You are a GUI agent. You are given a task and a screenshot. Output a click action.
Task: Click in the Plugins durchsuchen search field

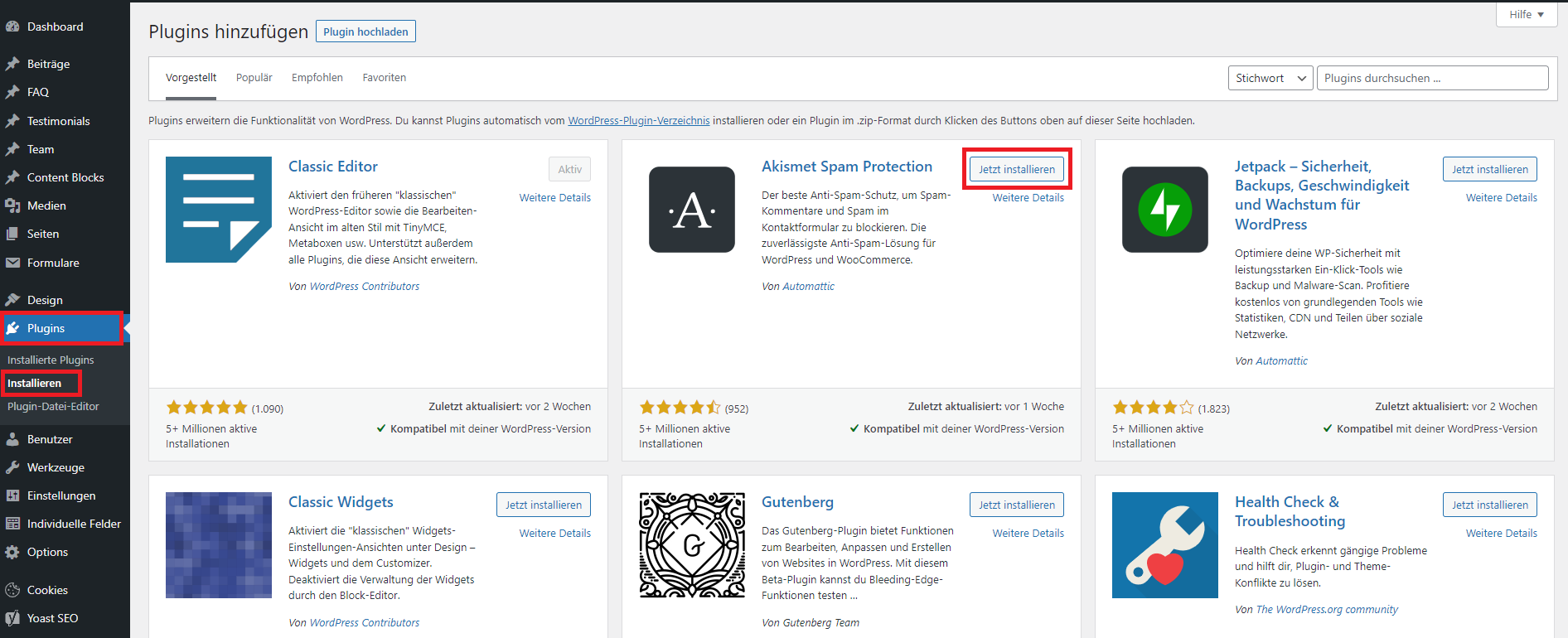click(1433, 78)
